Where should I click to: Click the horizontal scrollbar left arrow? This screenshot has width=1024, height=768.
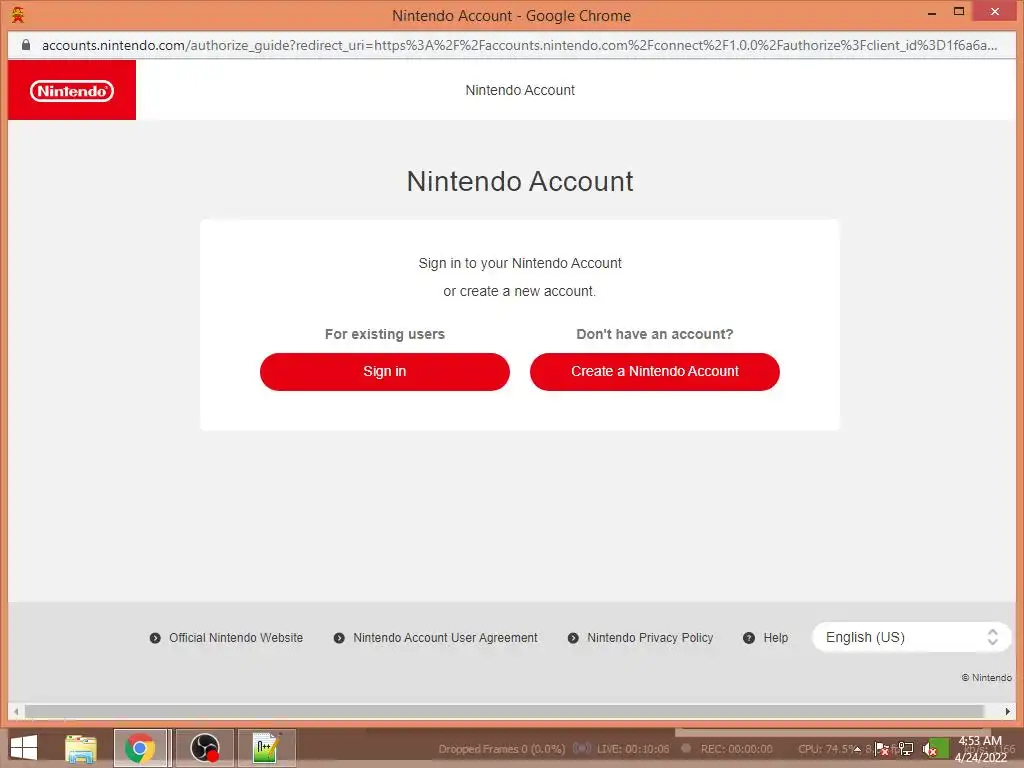click(x=16, y=711)
